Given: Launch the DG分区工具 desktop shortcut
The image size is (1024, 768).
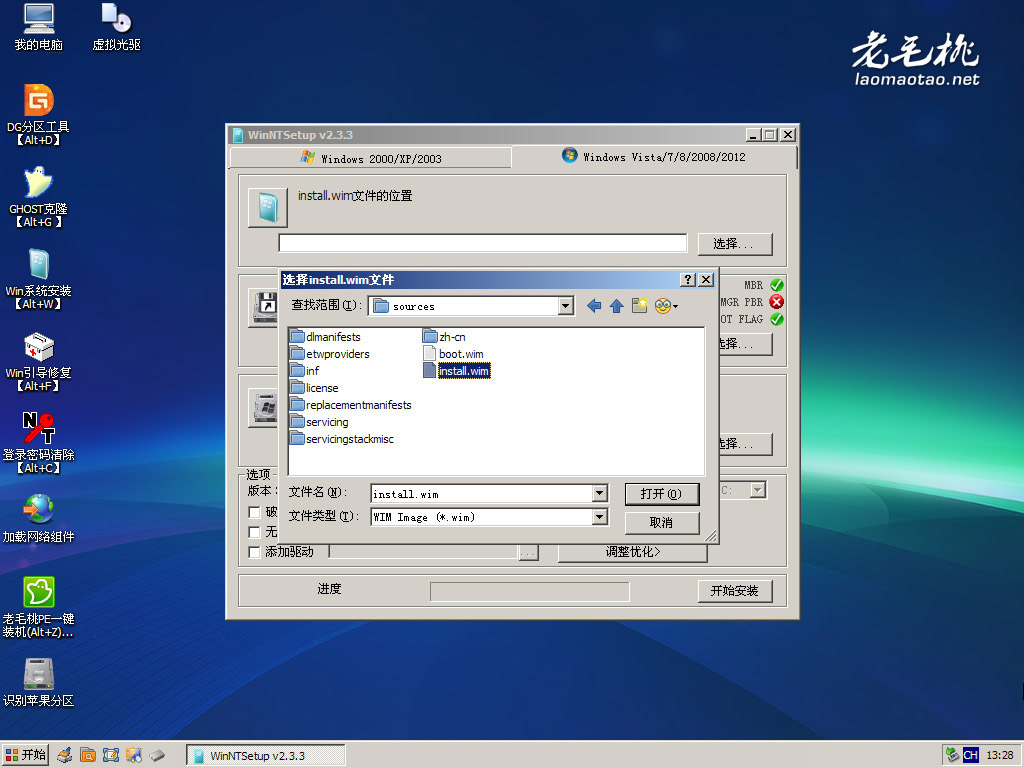Looking at the screenshot, I should click(38, 115).
